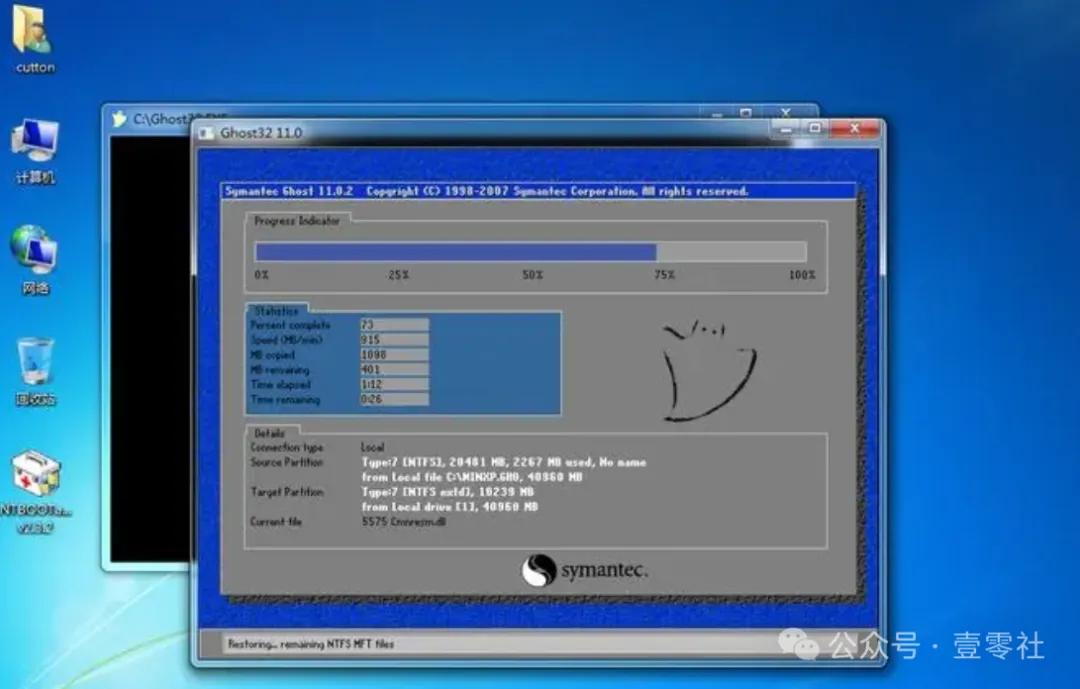This screenshot has height=689, width=1080.
Task: Click the MB remaining value 401
Action: point(394,369)
